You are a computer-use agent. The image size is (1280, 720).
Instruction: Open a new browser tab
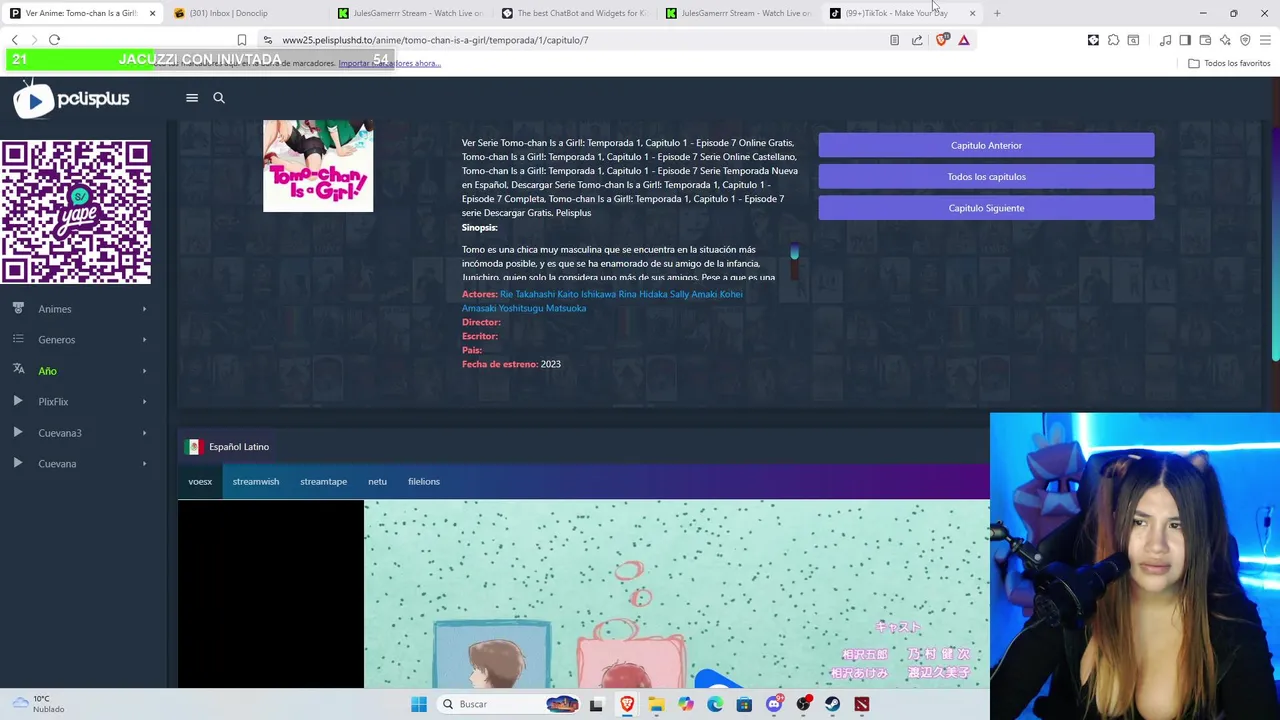click(x=997, y=13)
